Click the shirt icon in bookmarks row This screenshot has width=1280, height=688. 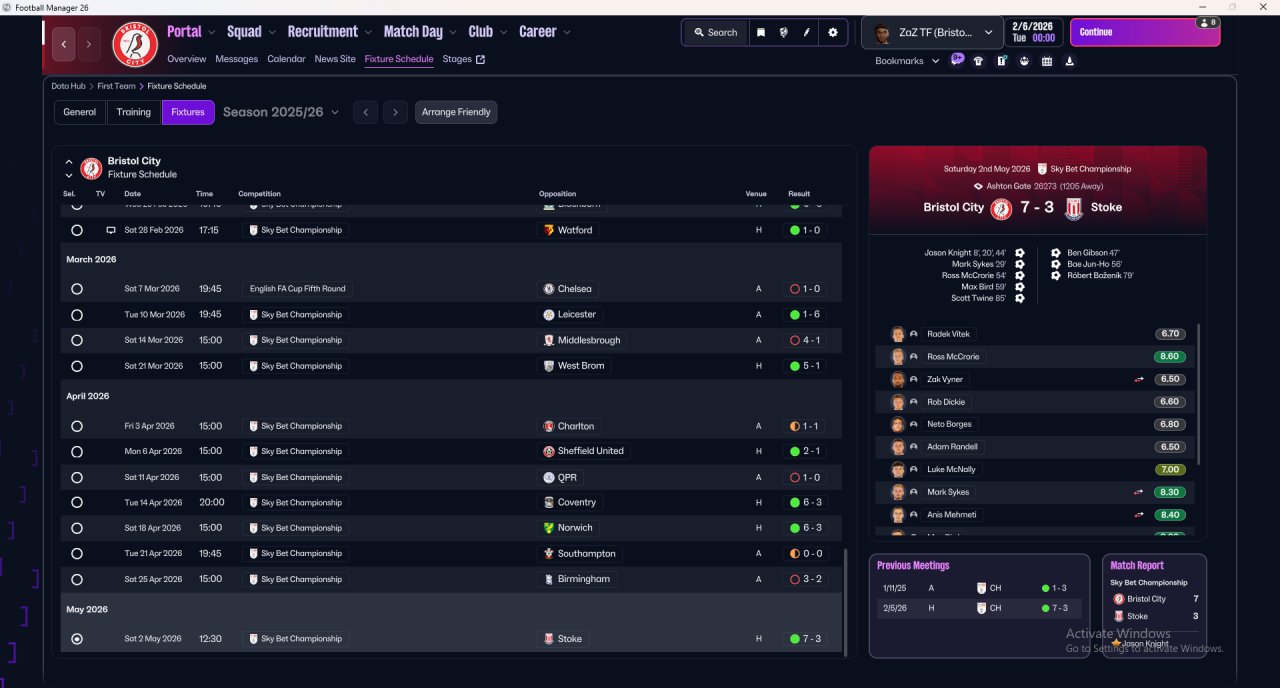(978, 61)
